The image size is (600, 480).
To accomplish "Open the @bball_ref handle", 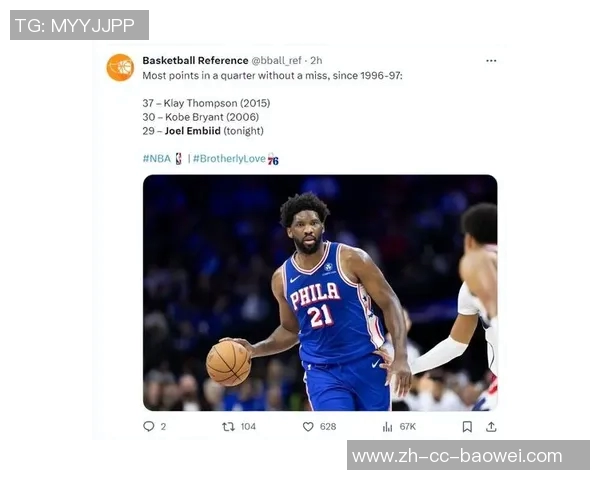I will pyautogui.click(x=276, y=60).
